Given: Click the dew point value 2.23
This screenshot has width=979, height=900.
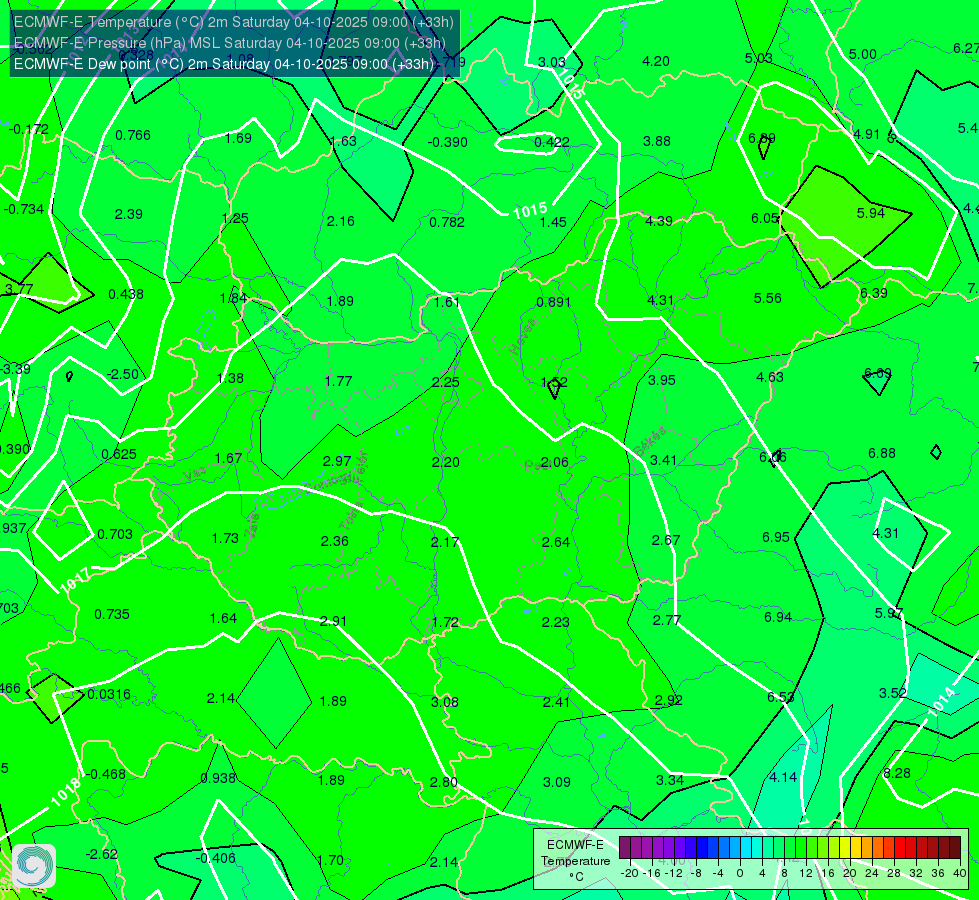Looking at the screenshot, I should coord(556,622).
